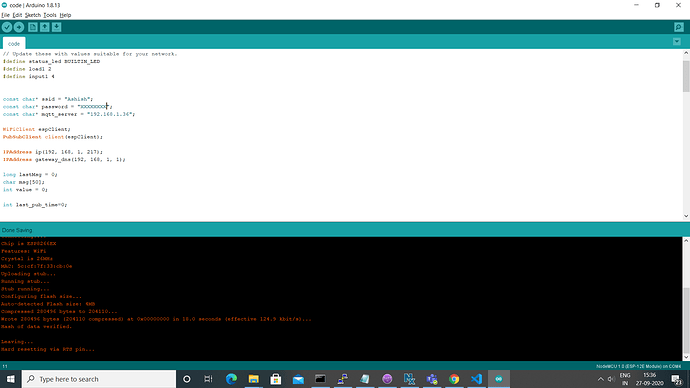The width and height of the screenshot is (690, 388).
Task: Click the Type here to search box
Action: pos(99,379)
